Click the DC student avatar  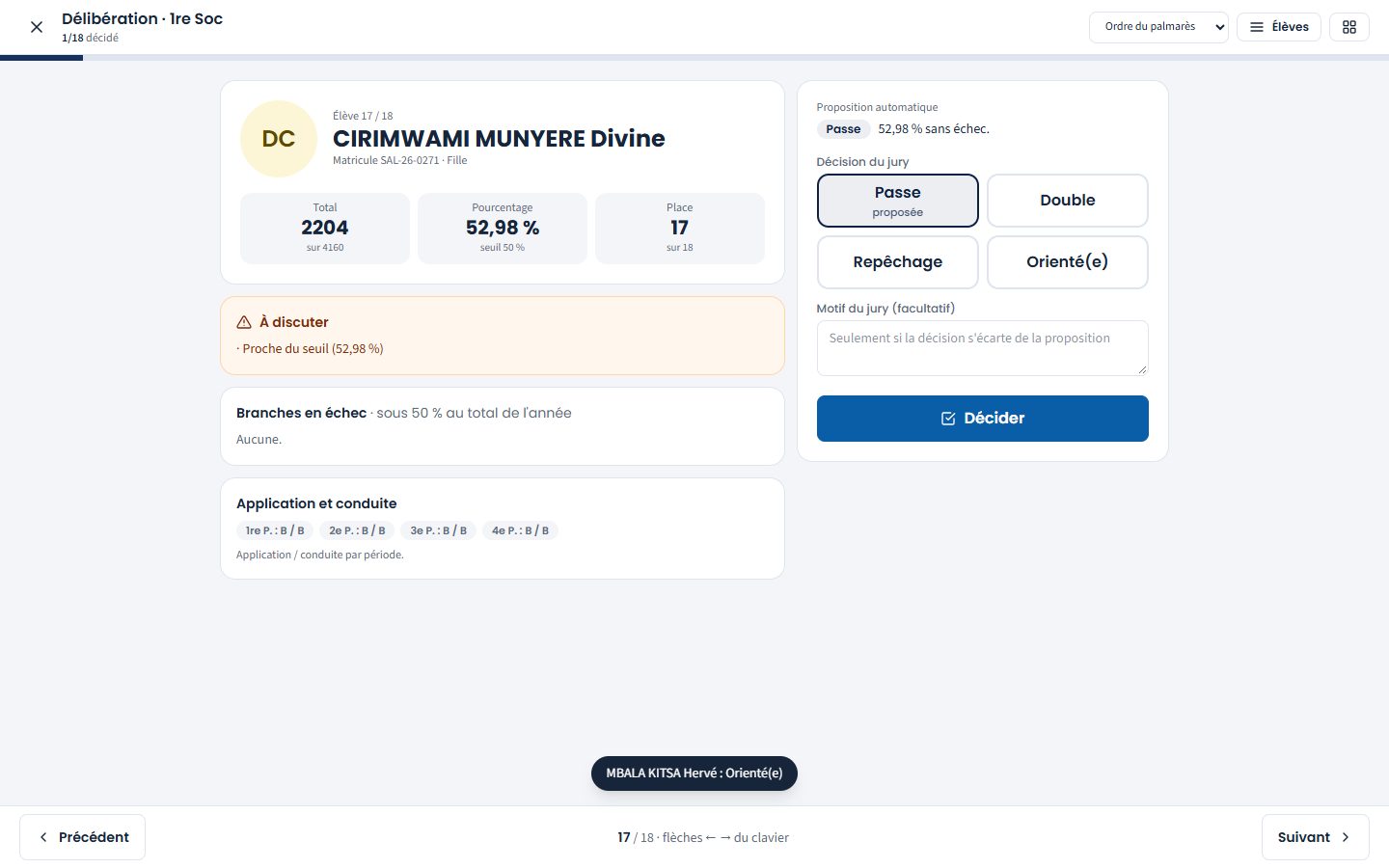[279, 139]
